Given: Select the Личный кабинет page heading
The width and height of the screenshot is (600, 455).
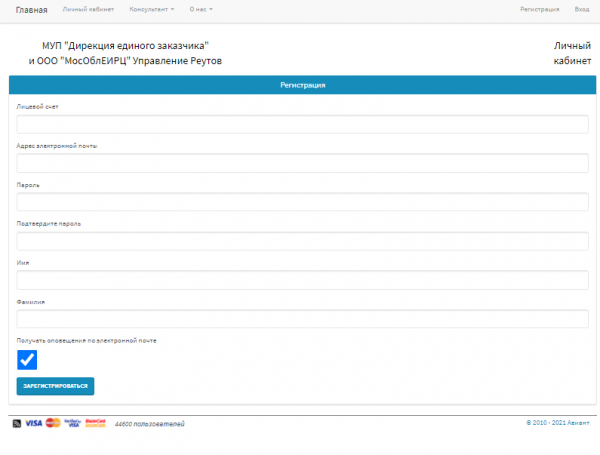Looking at the screenshot, I should (x=572, y=53).
